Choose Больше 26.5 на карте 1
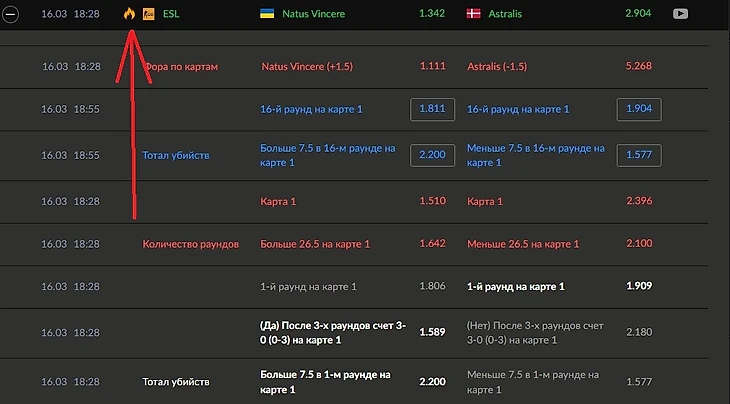This screenshot has width=730, height=404. pos(315,243)
